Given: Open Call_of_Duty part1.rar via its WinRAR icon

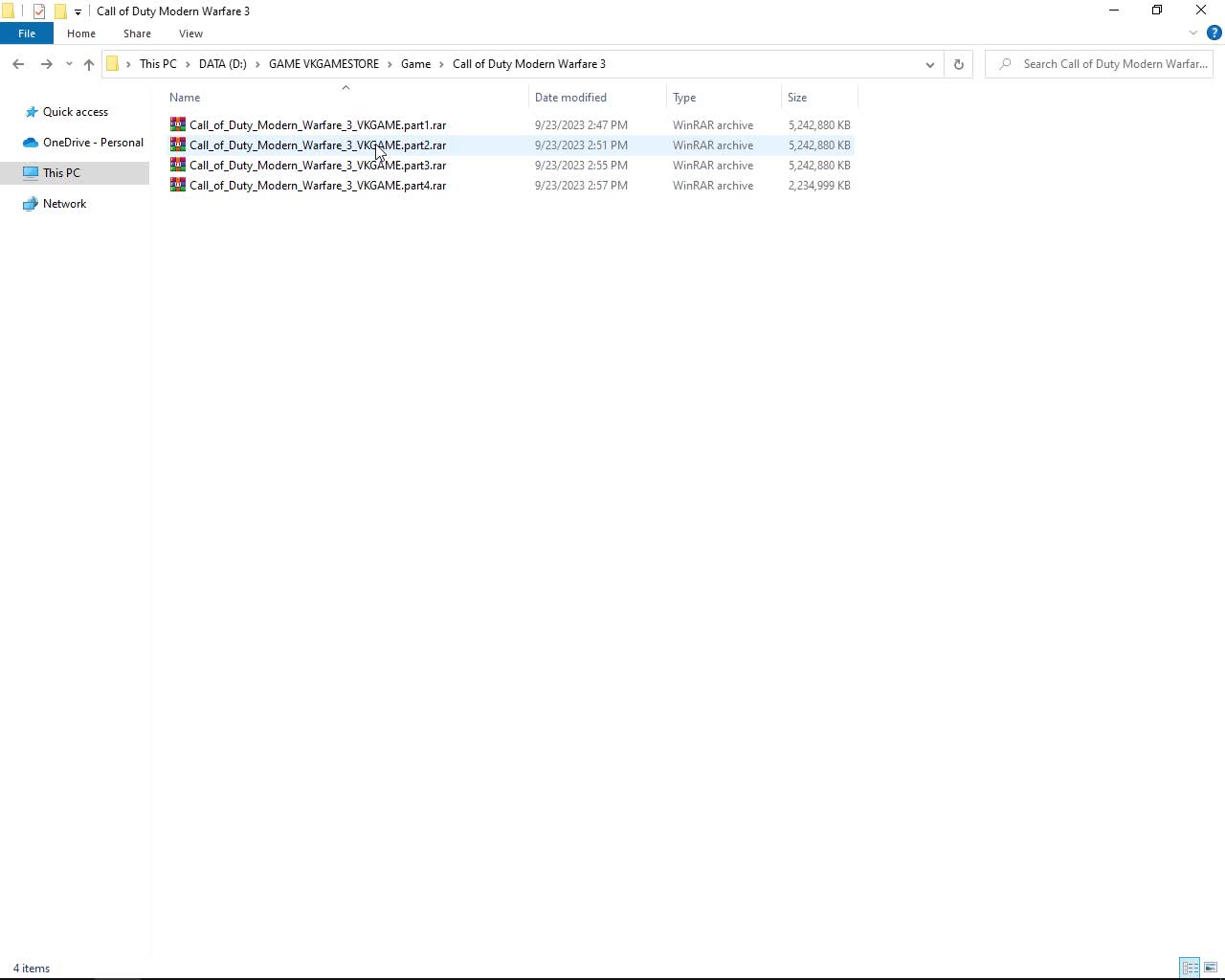Looking at the screenshot, I should click(176, 124).
